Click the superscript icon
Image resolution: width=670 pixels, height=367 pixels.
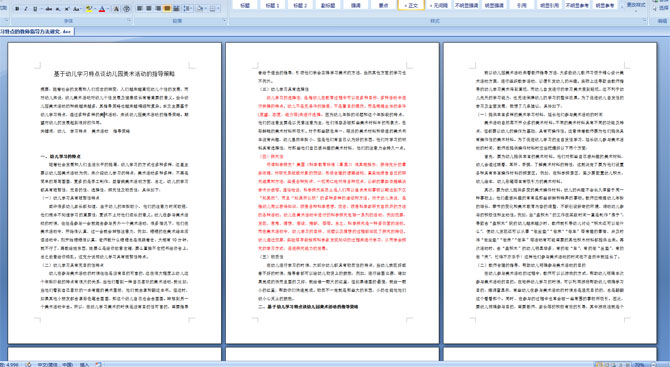(x=67, y=9)
